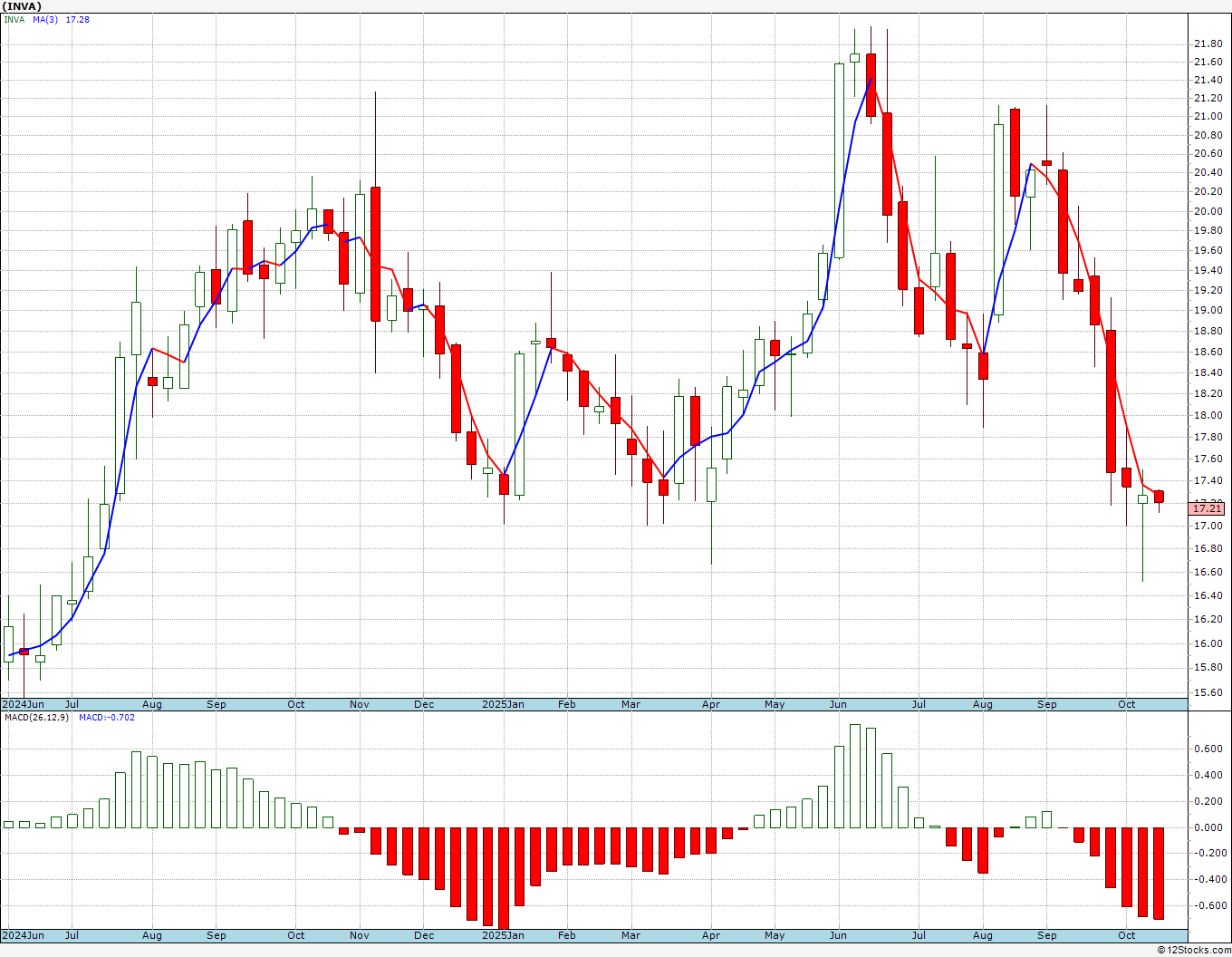Click the "20.60" price axis label

[1208, 155]
